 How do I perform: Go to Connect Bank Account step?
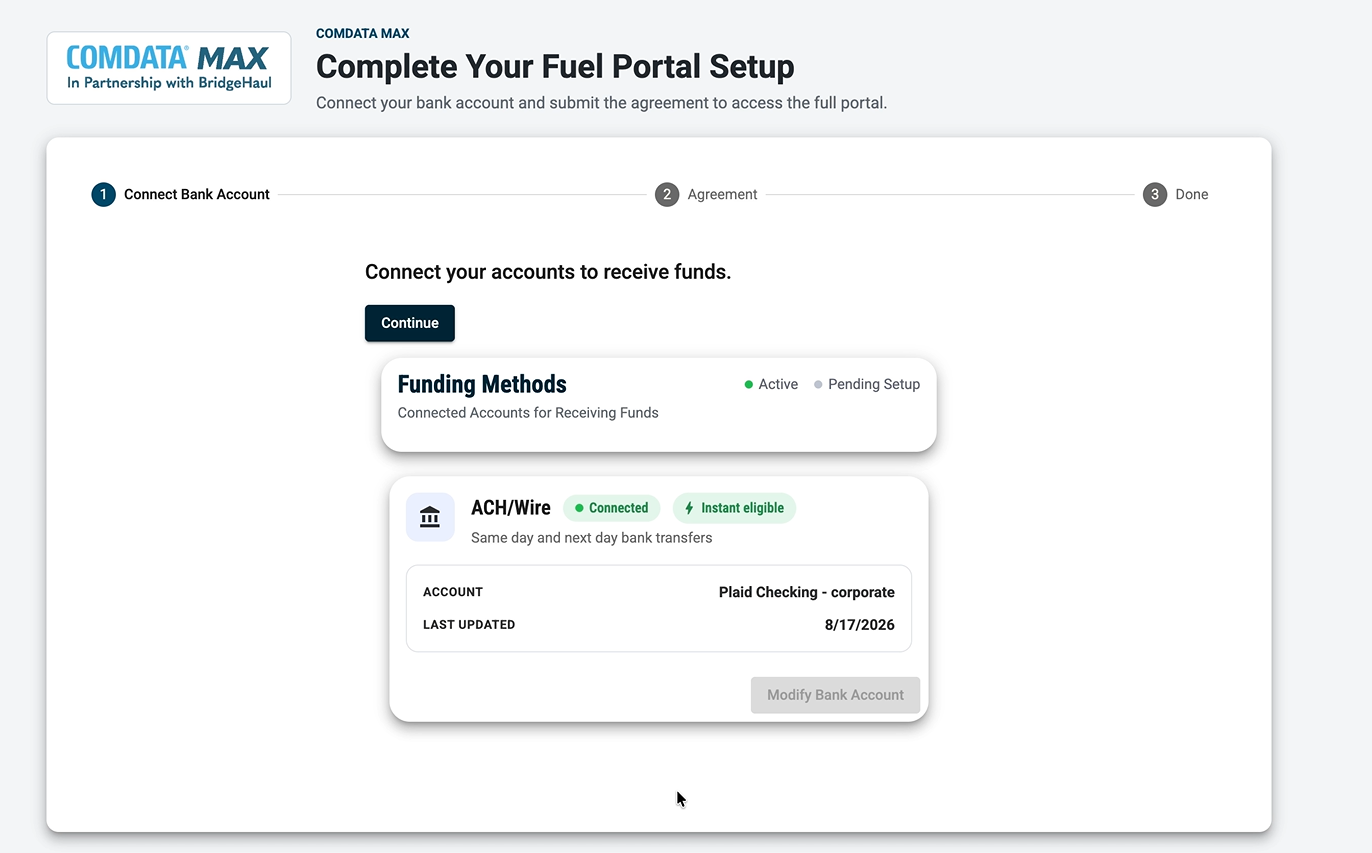pos(181,194)
